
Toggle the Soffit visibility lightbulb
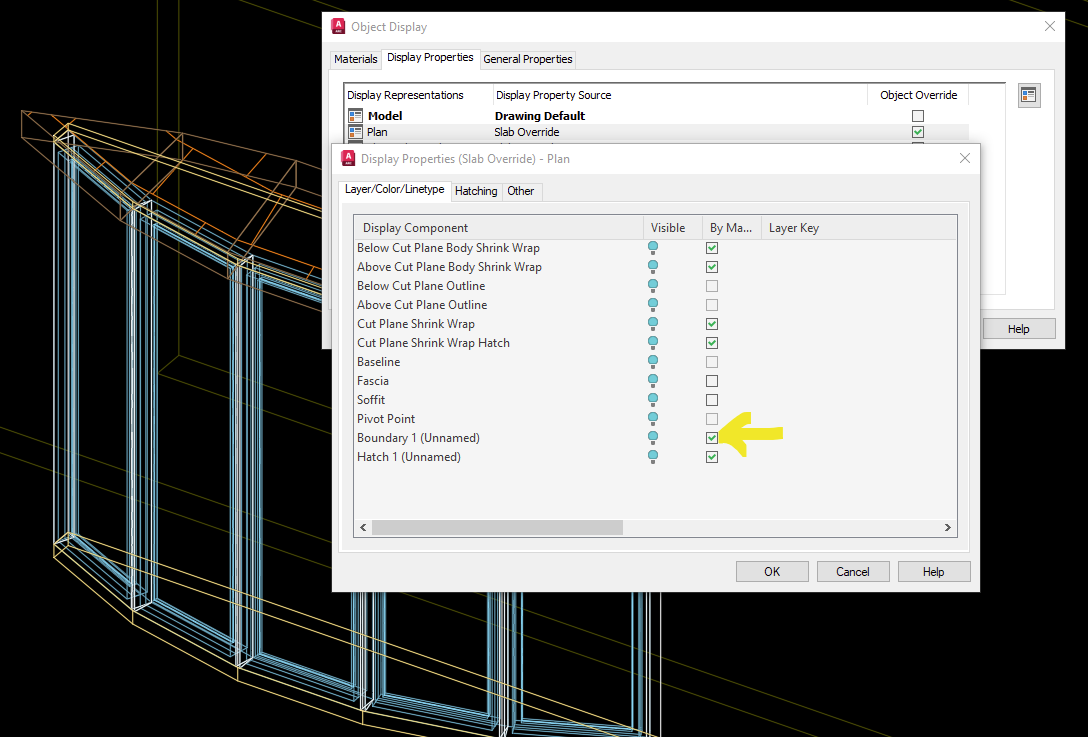pos(653,399)
